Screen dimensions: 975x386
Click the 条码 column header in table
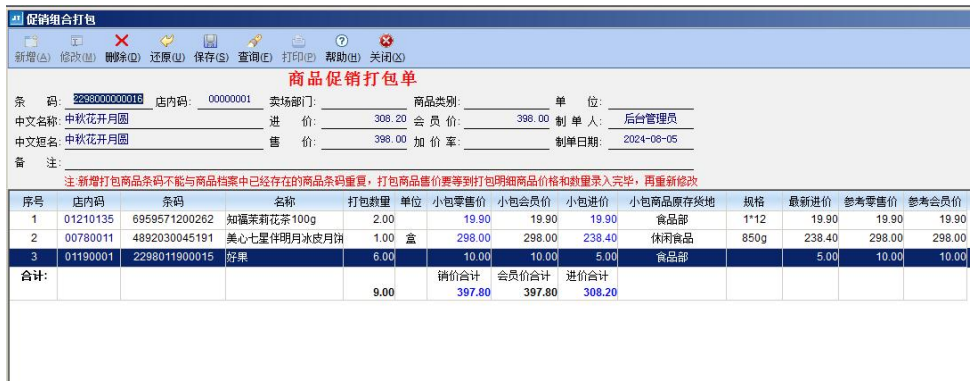173,201
